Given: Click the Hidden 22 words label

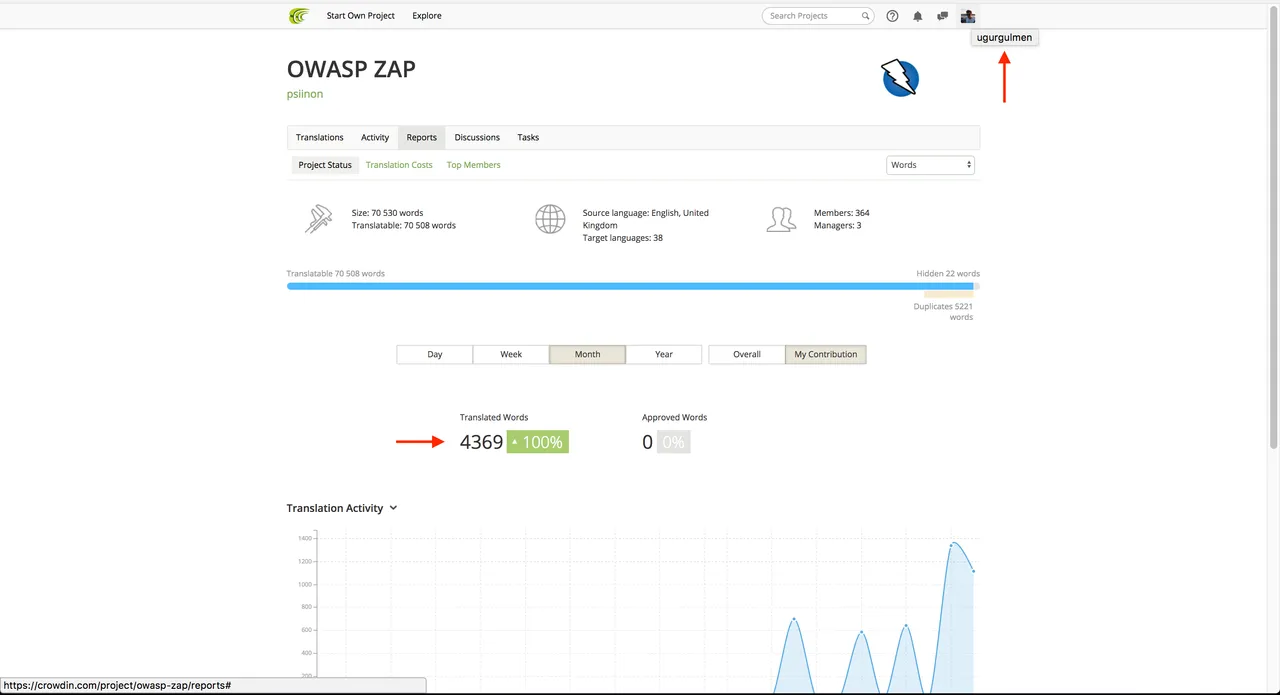Looking at the screenshot, I should coord(948,273).
